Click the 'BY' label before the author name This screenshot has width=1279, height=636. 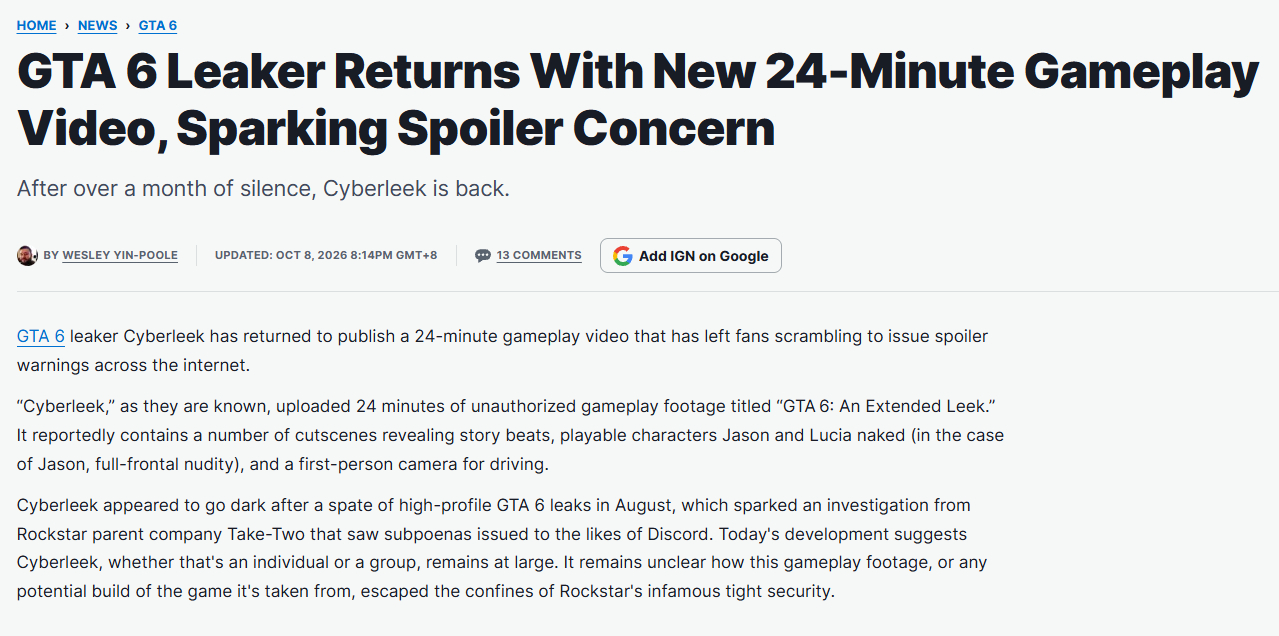pos(51,255)
